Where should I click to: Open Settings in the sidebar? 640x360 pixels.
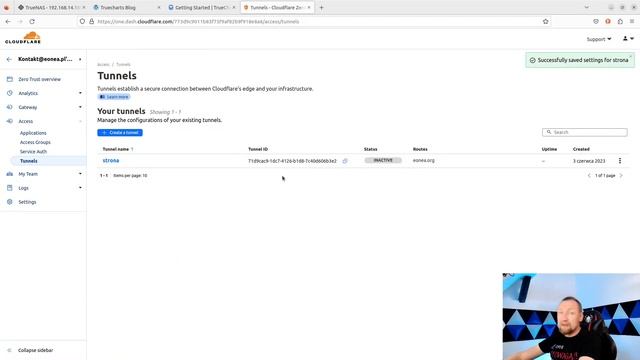(x=27, y=202)
